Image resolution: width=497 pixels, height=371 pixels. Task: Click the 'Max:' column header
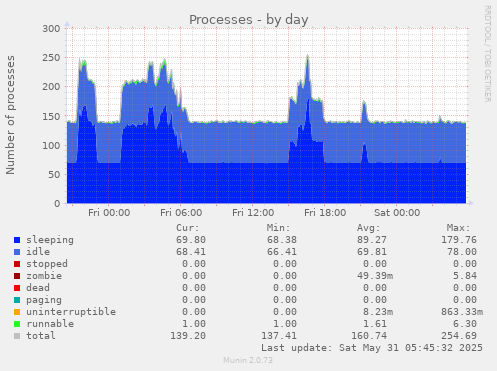(x=459, y=228)
